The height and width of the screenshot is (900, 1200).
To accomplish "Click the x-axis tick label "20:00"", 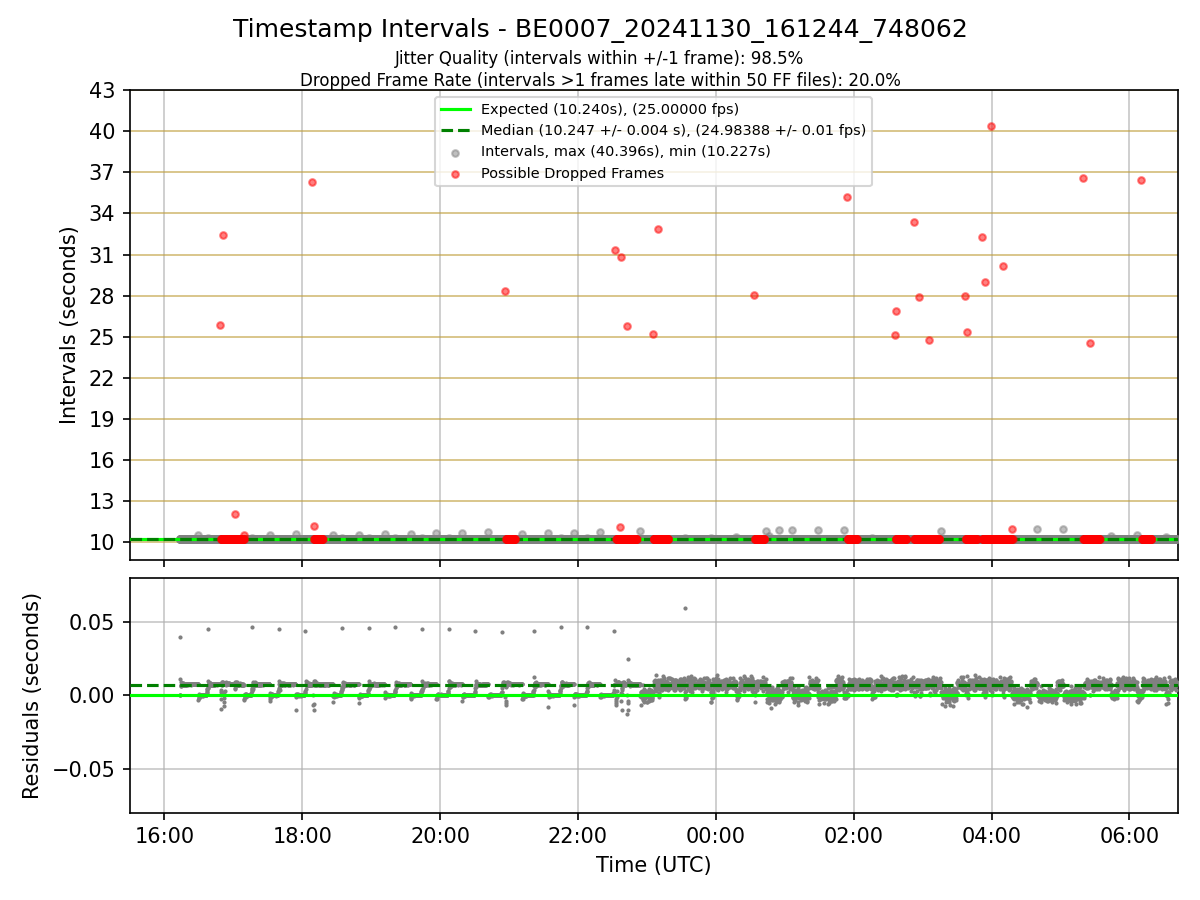I will pos(440,834).
